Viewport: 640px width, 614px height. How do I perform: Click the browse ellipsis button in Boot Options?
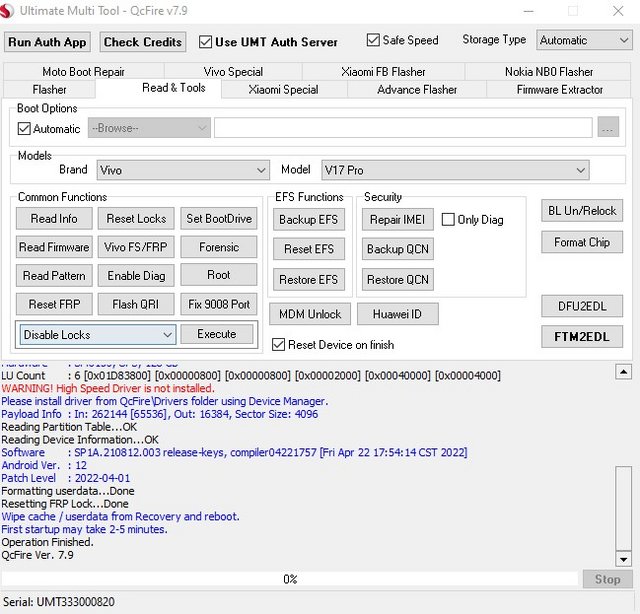pyautogui.click(x=608, y=127)
